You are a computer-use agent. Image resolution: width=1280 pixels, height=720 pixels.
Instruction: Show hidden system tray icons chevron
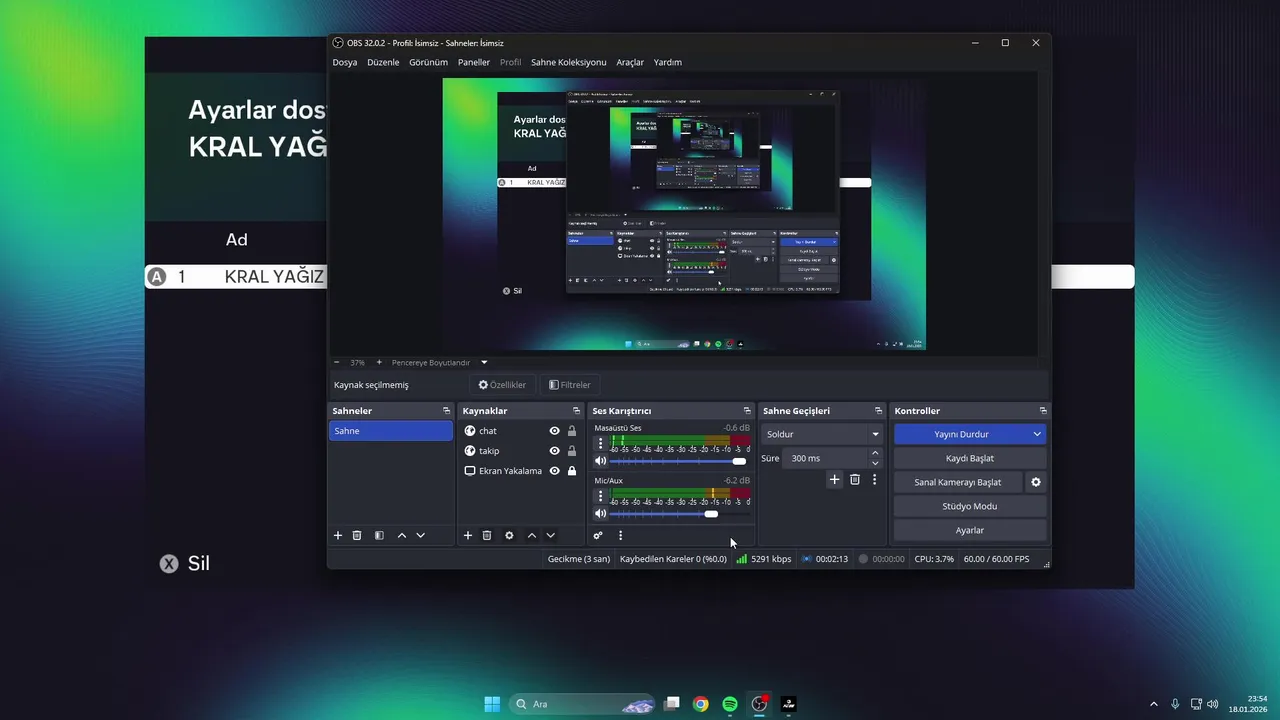(x=1154, y=704)
